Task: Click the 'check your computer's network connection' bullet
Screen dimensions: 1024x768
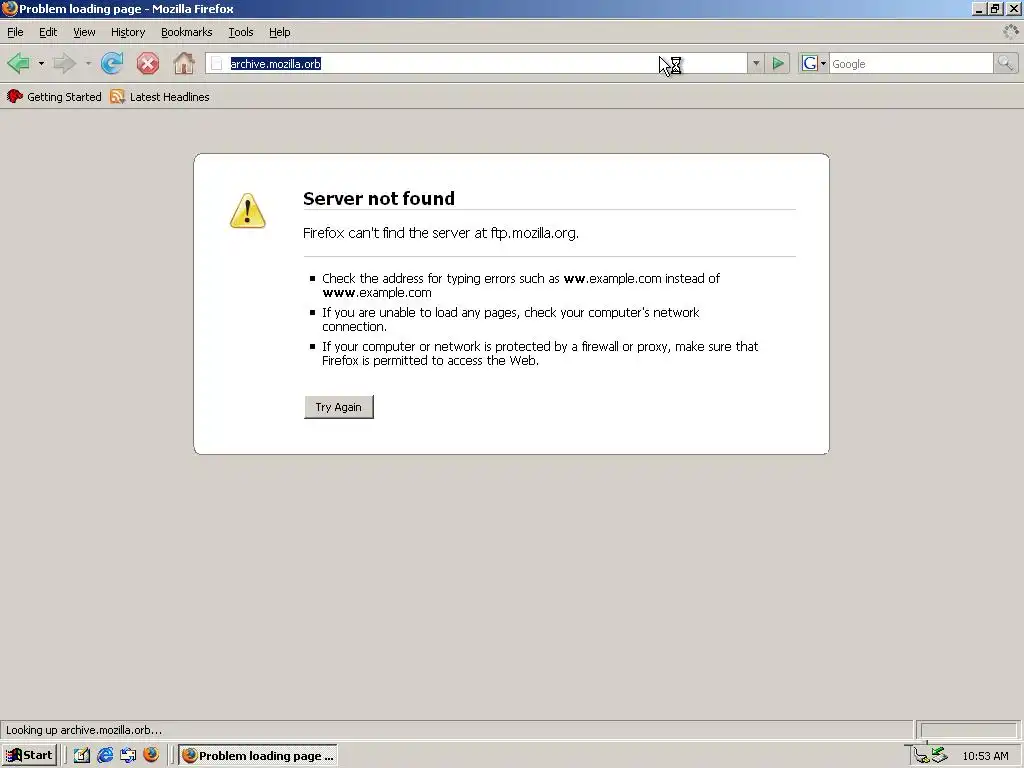Action: 511,319
